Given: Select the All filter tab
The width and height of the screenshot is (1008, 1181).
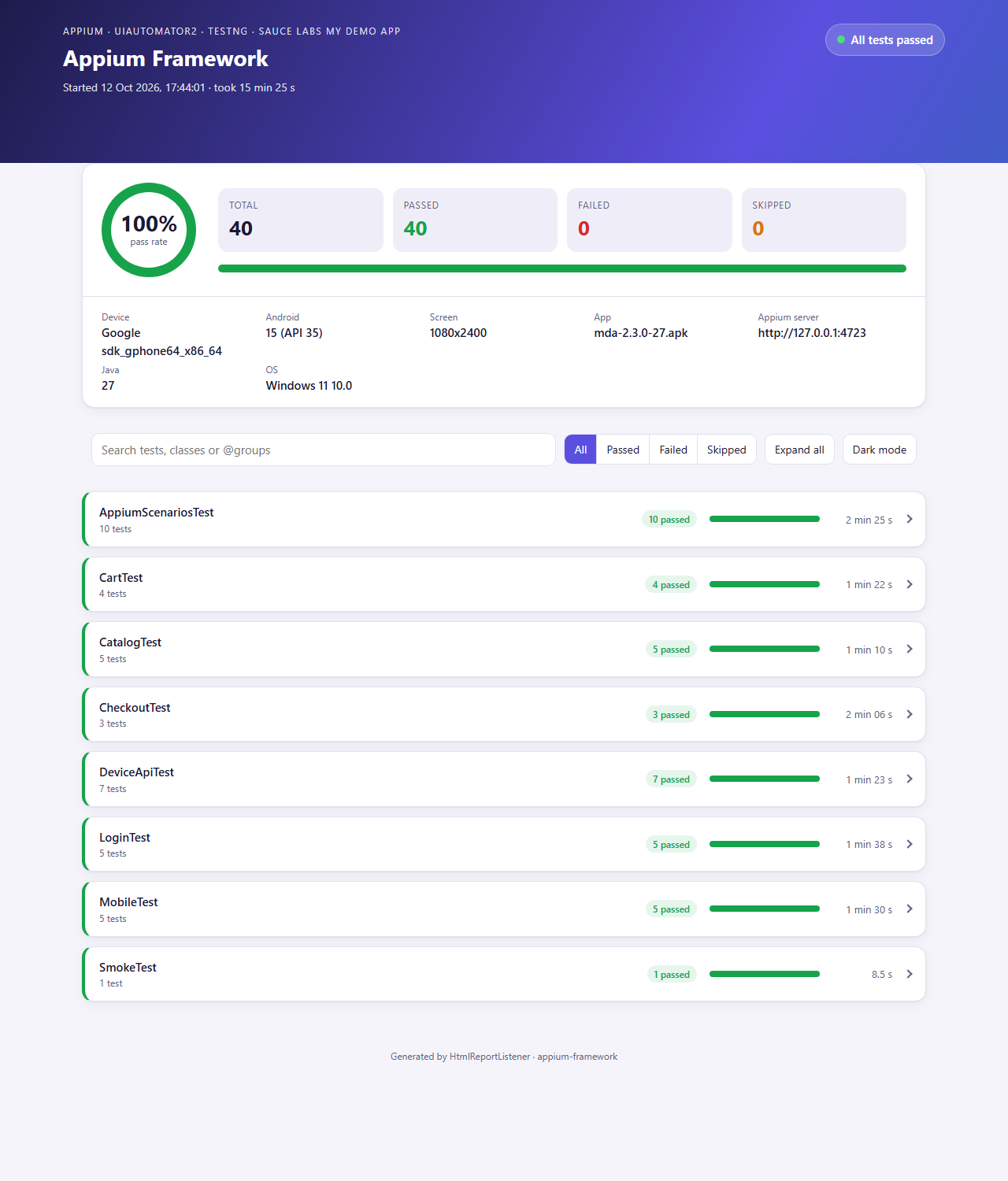Looking at the screenshot, I should pyautogui.click(x=580, y=450).
